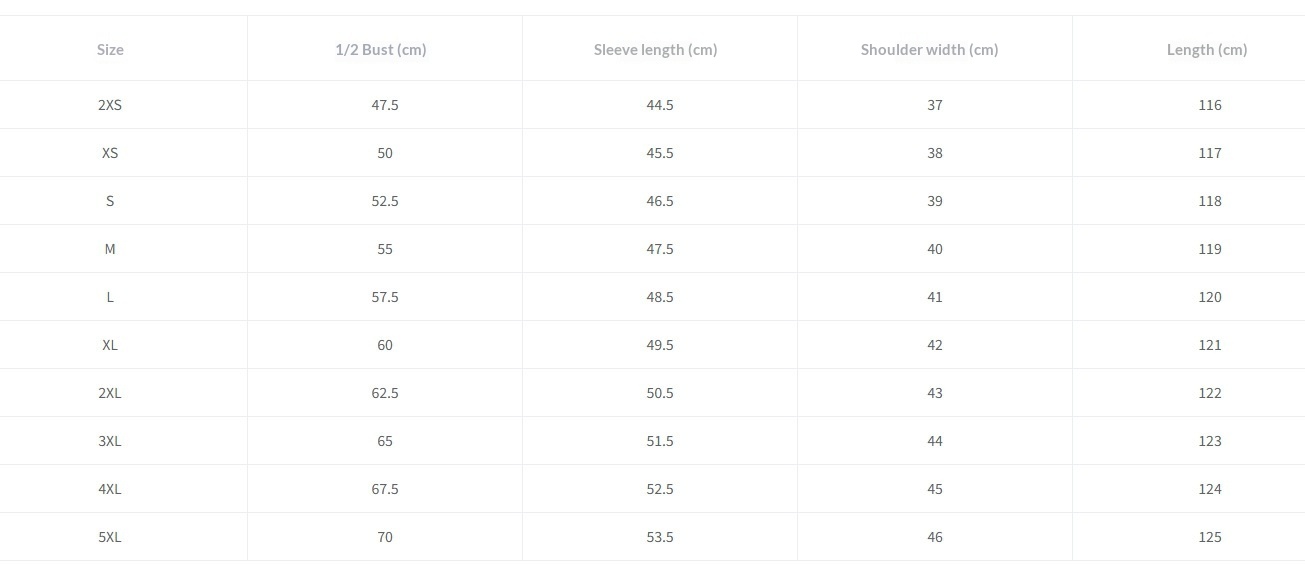Click the Length (cm) column header
The height and width of the screenshot is (569, 1305).
(x=1206, y=49)
